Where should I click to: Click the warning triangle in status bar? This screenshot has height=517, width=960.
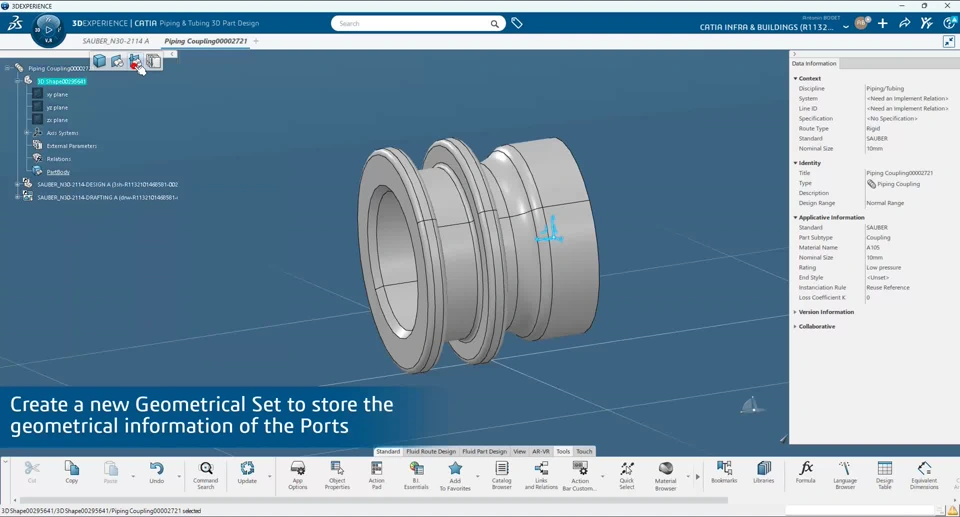[x=953, y=510]
